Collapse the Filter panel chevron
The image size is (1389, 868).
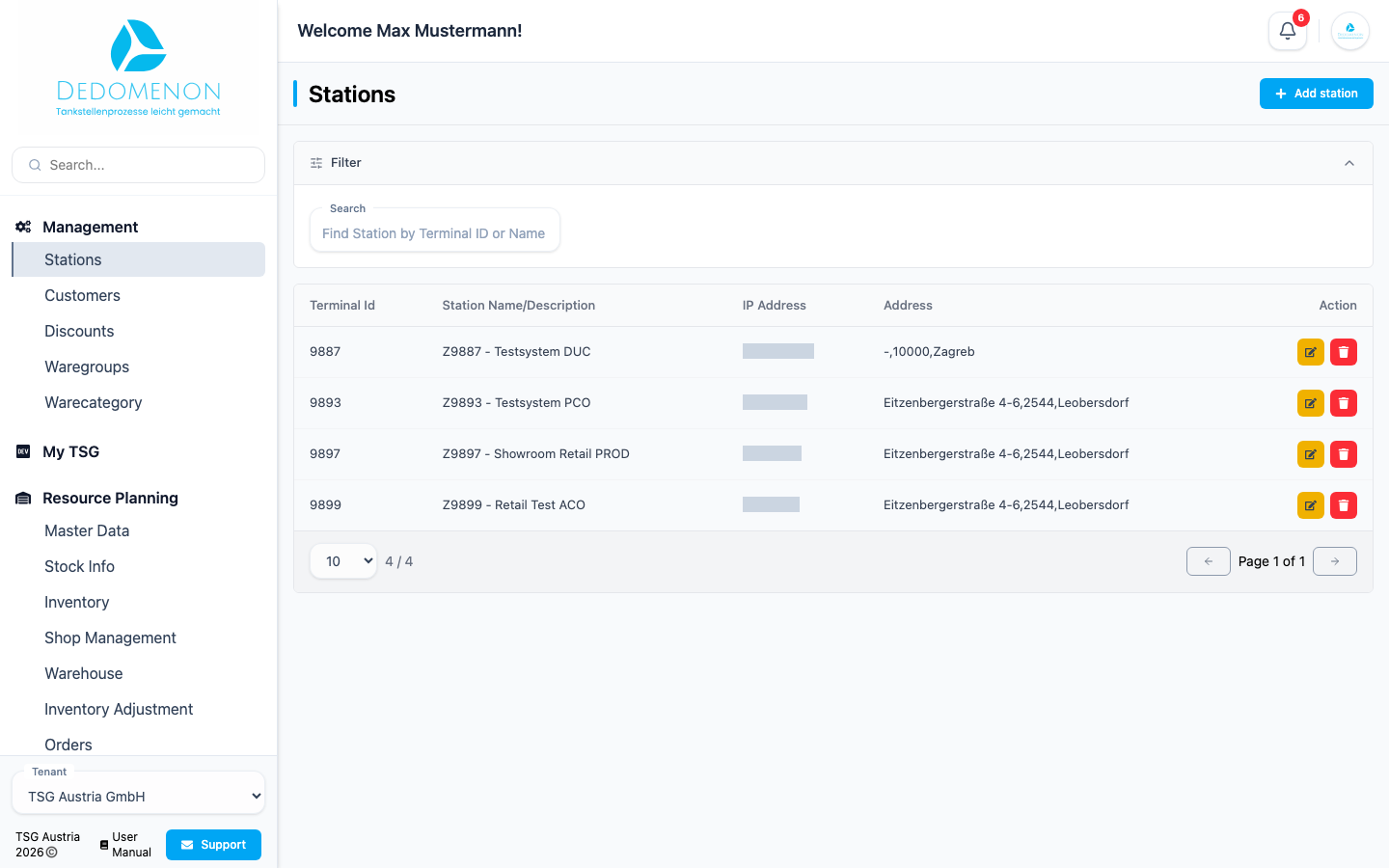click(1349, 163)
